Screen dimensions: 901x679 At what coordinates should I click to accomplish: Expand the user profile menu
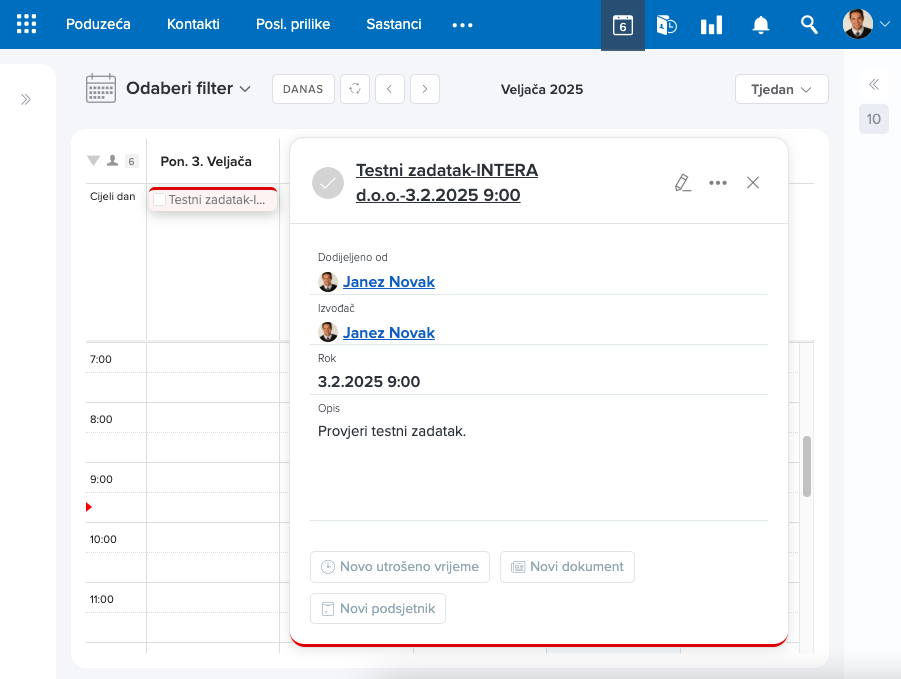coord(865,25)
